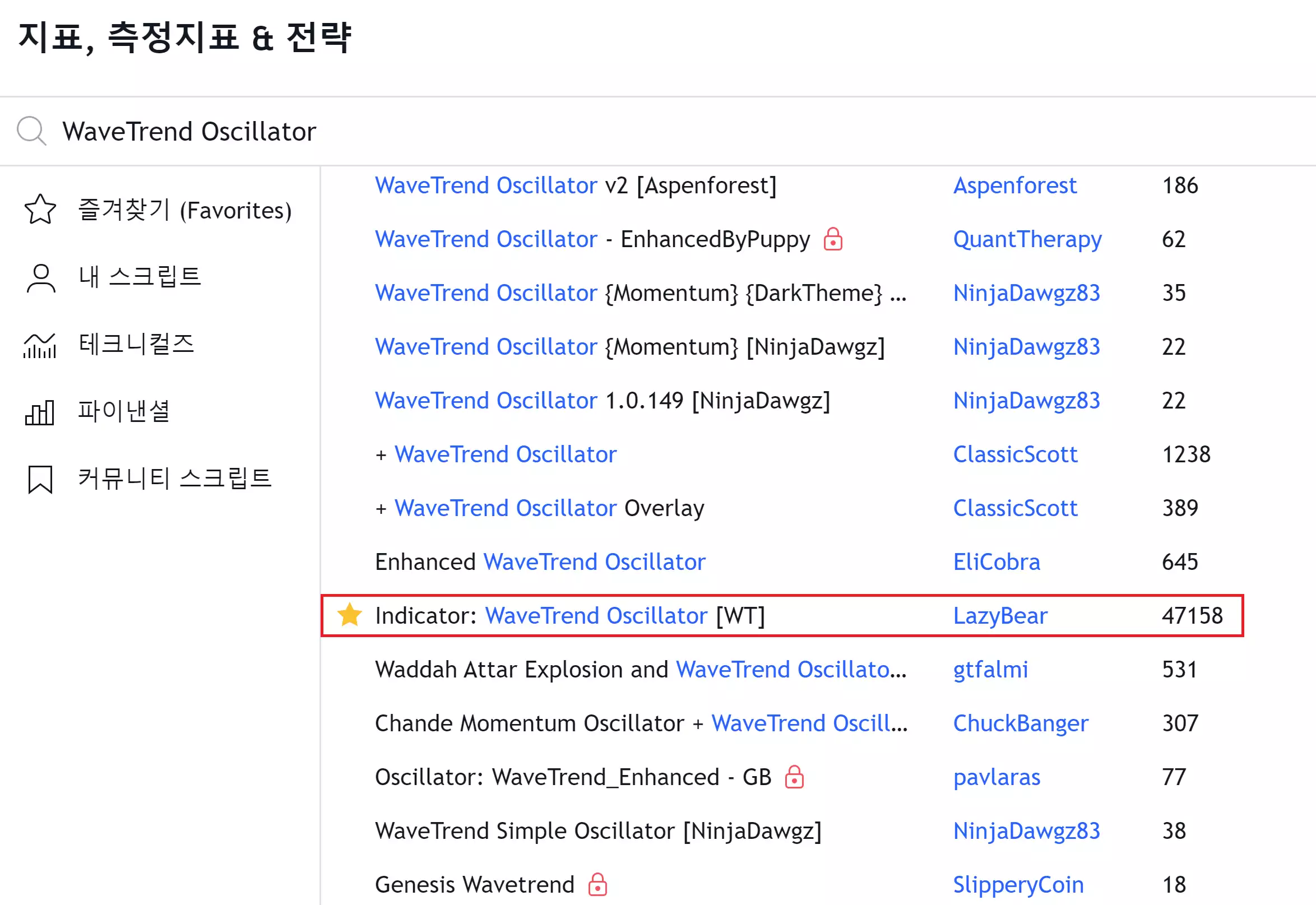Screen dimensions: 1316x905
Task: Open author SlipperyCoin profile
Action: [1018, 886]
